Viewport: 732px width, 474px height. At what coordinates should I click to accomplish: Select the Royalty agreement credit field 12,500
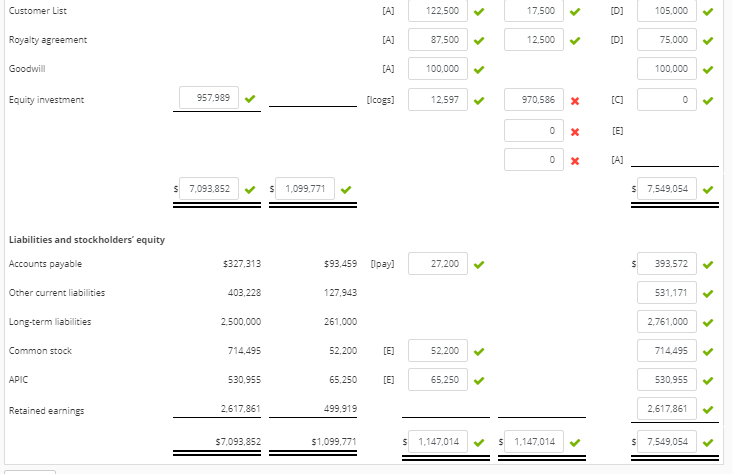tap(534, 40)
